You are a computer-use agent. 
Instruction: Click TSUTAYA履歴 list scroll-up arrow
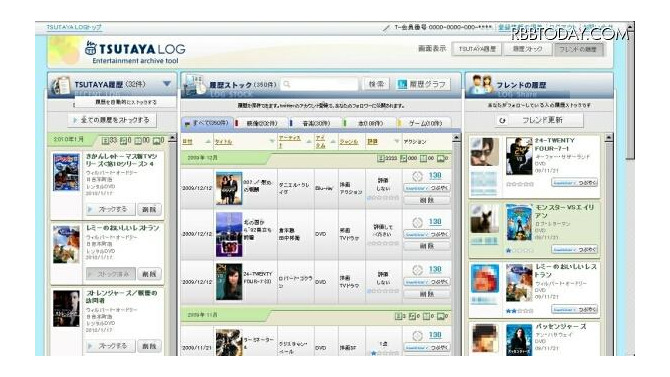[172, 138]
